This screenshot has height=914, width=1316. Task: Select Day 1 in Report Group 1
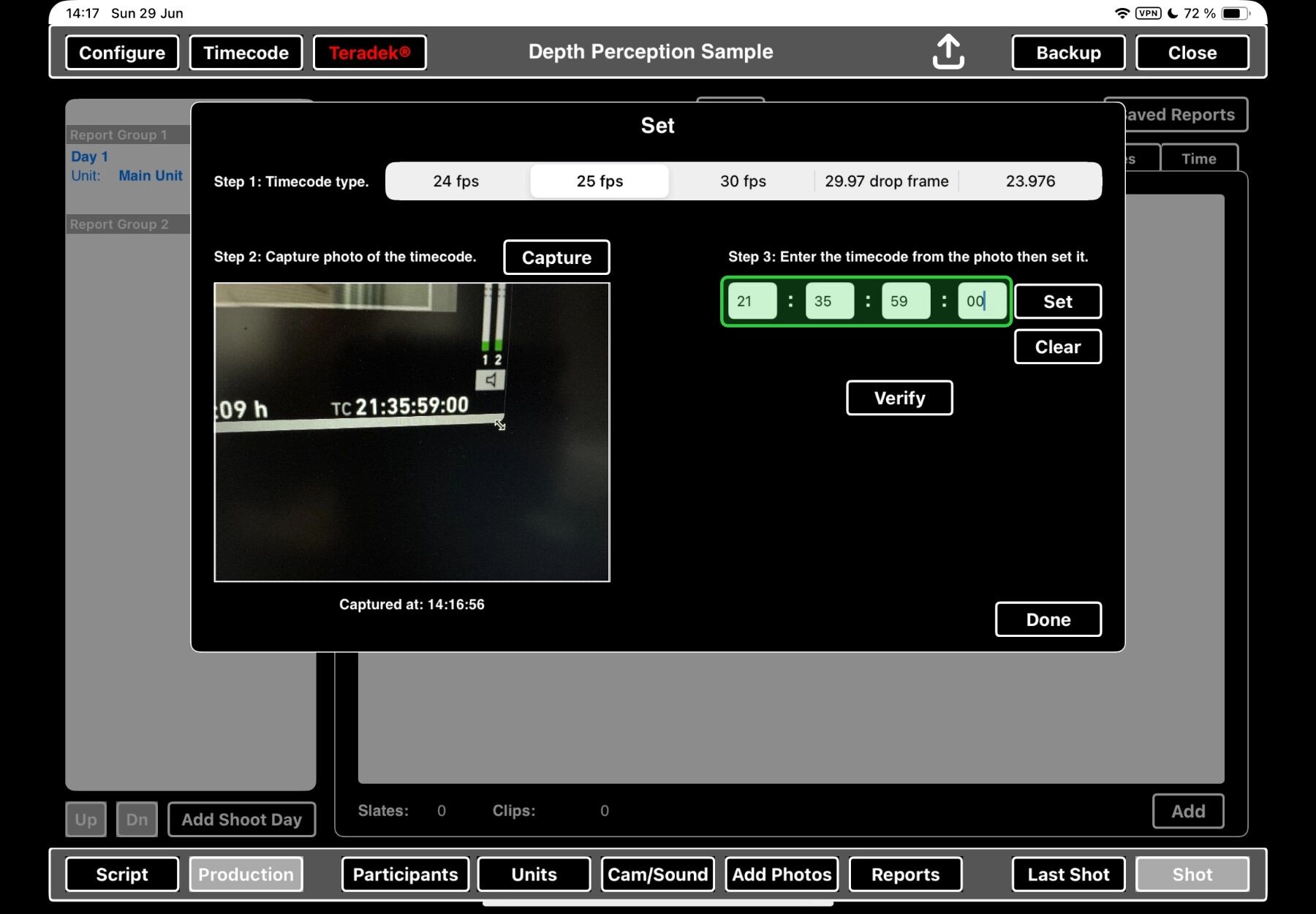[89, 156]
